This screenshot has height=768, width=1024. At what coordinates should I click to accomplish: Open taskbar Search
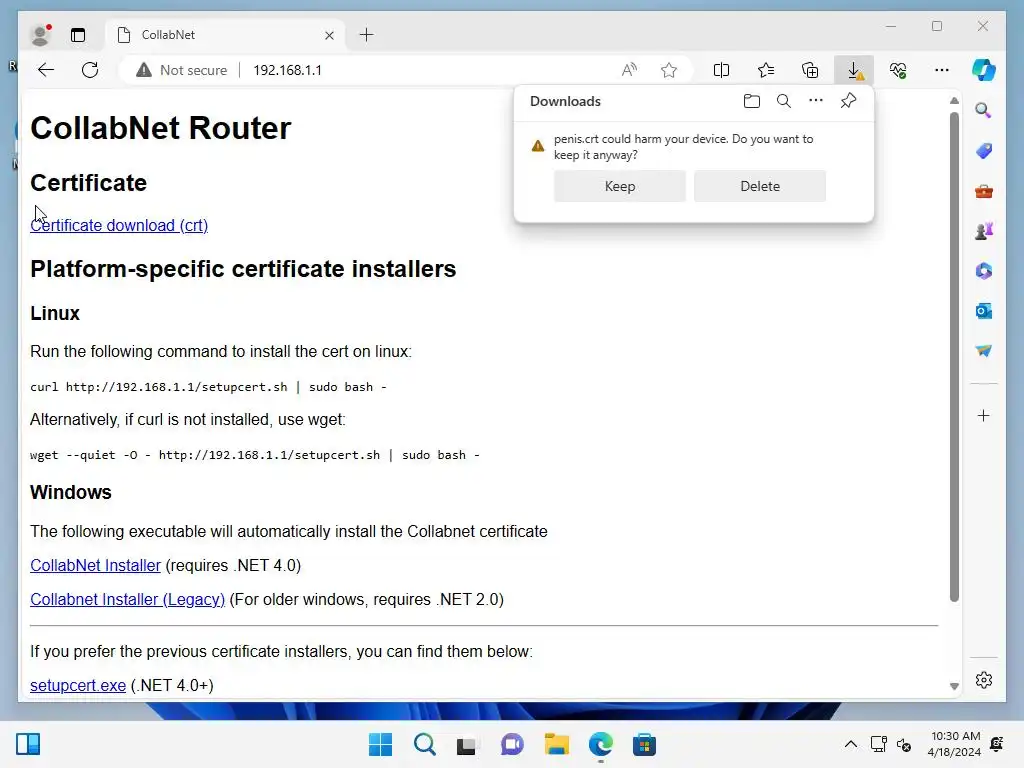(x=424, y=744)
